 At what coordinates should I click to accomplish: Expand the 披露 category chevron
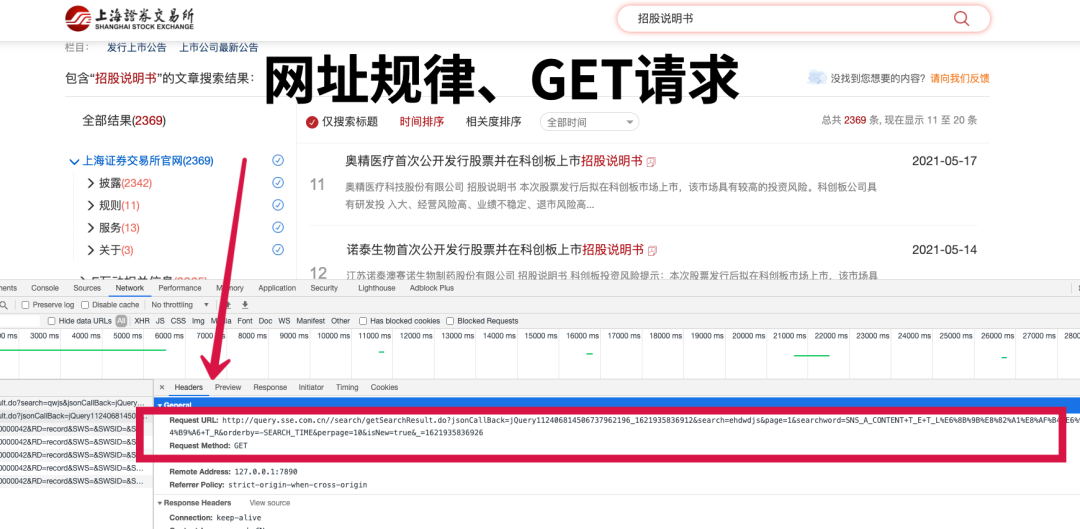(x=91, y=183)
